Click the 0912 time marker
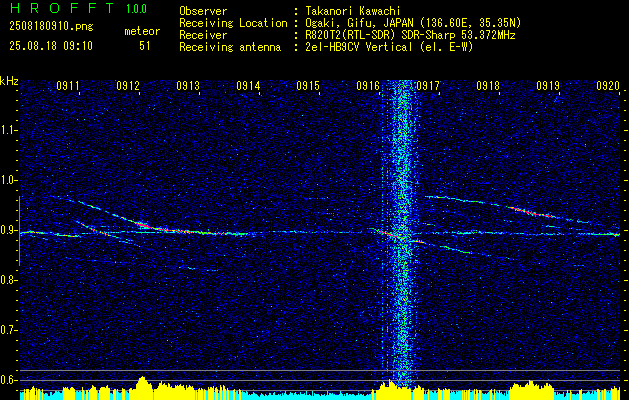 coord(128,85)
